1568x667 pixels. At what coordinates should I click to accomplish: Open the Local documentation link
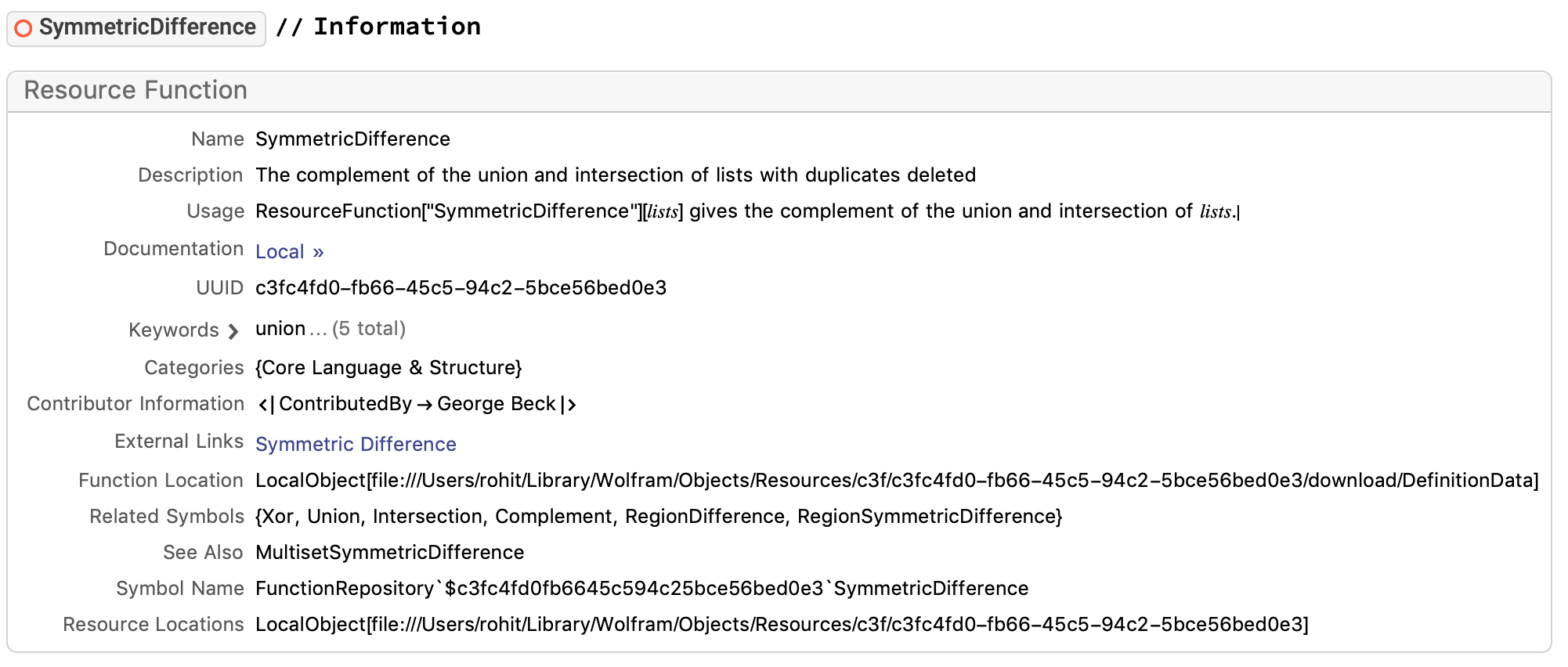pyautogui.click(x=280, y=252)
